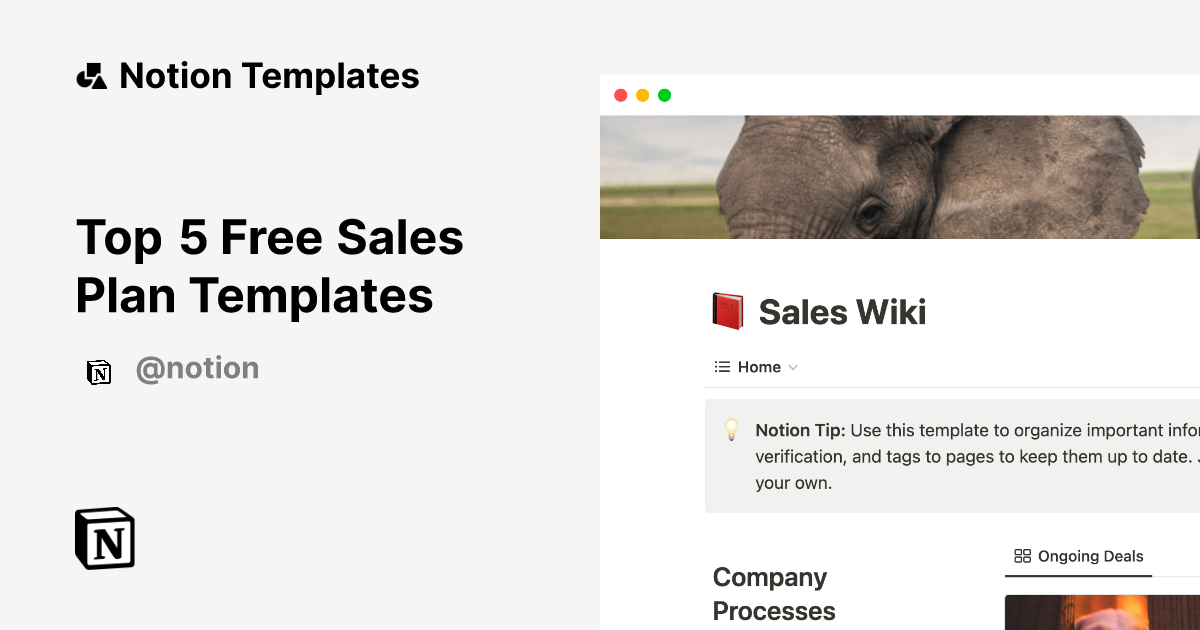The width and height of the screenshot is (1200, 630).
Task: Click the Sales Wiki page title
Action: [842, 312]
